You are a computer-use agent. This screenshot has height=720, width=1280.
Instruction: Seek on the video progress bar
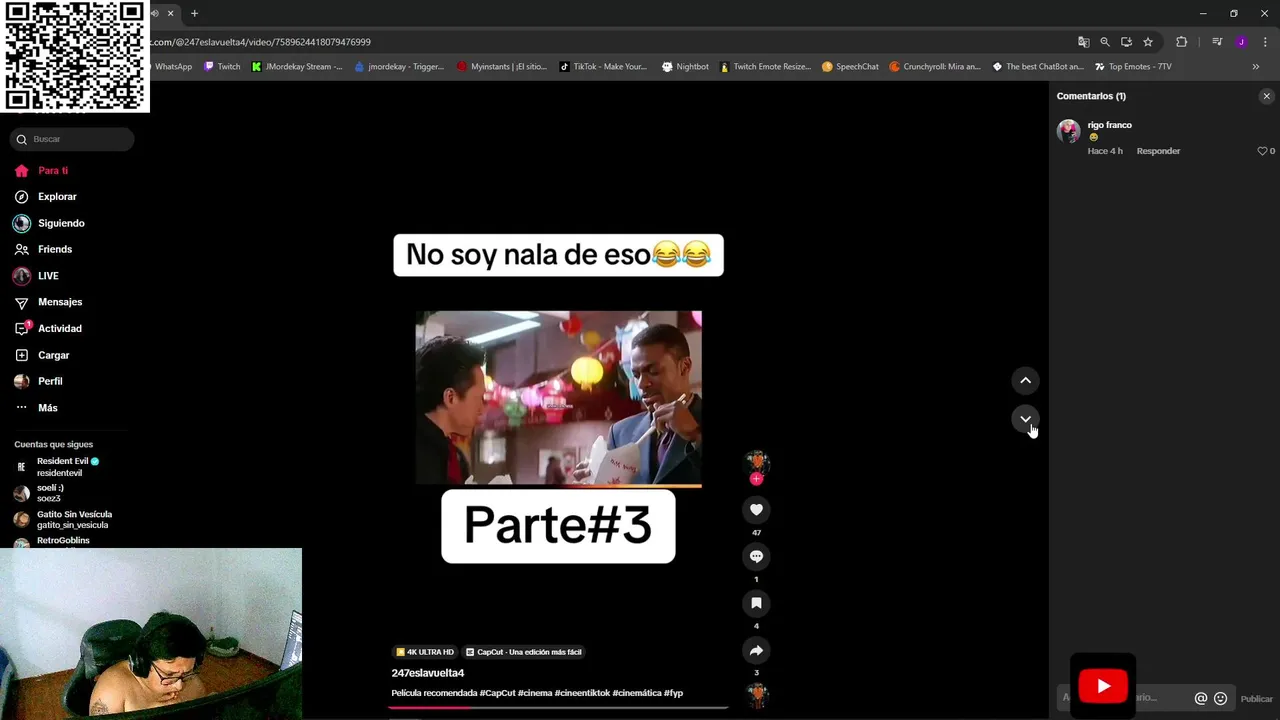(558, 707)
